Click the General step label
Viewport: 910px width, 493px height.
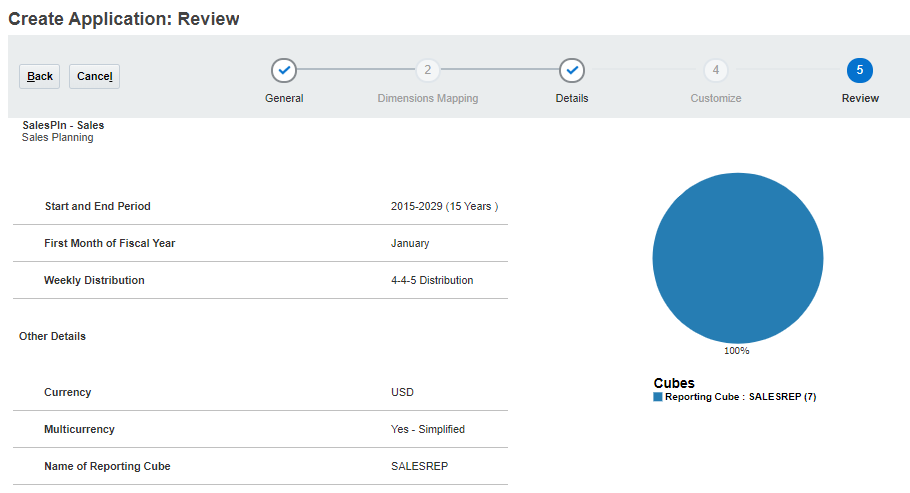pos(284,98)
